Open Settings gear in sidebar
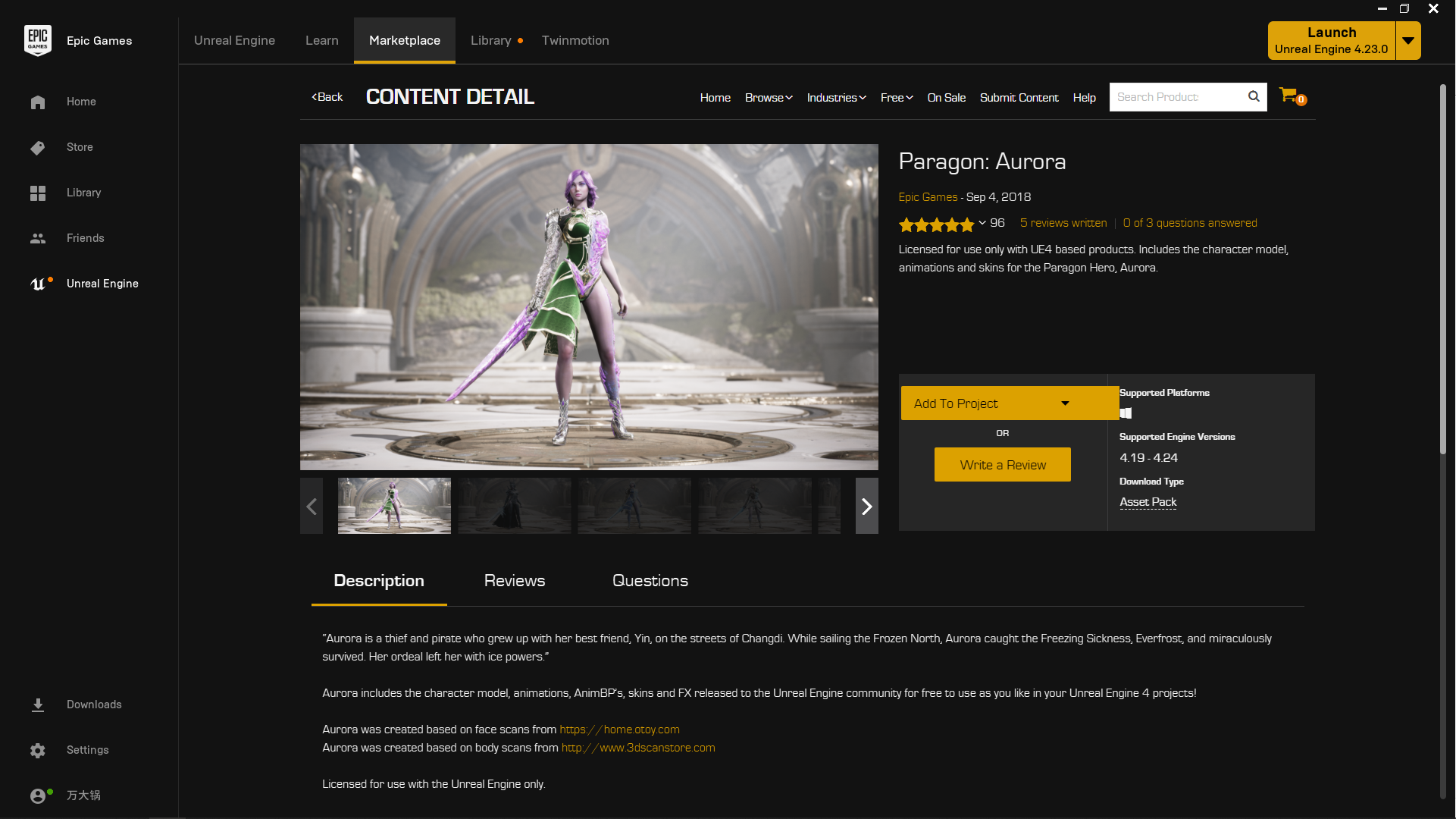Image resolution: width=1456 pixels, height=819 pixels. pos(38,750)
